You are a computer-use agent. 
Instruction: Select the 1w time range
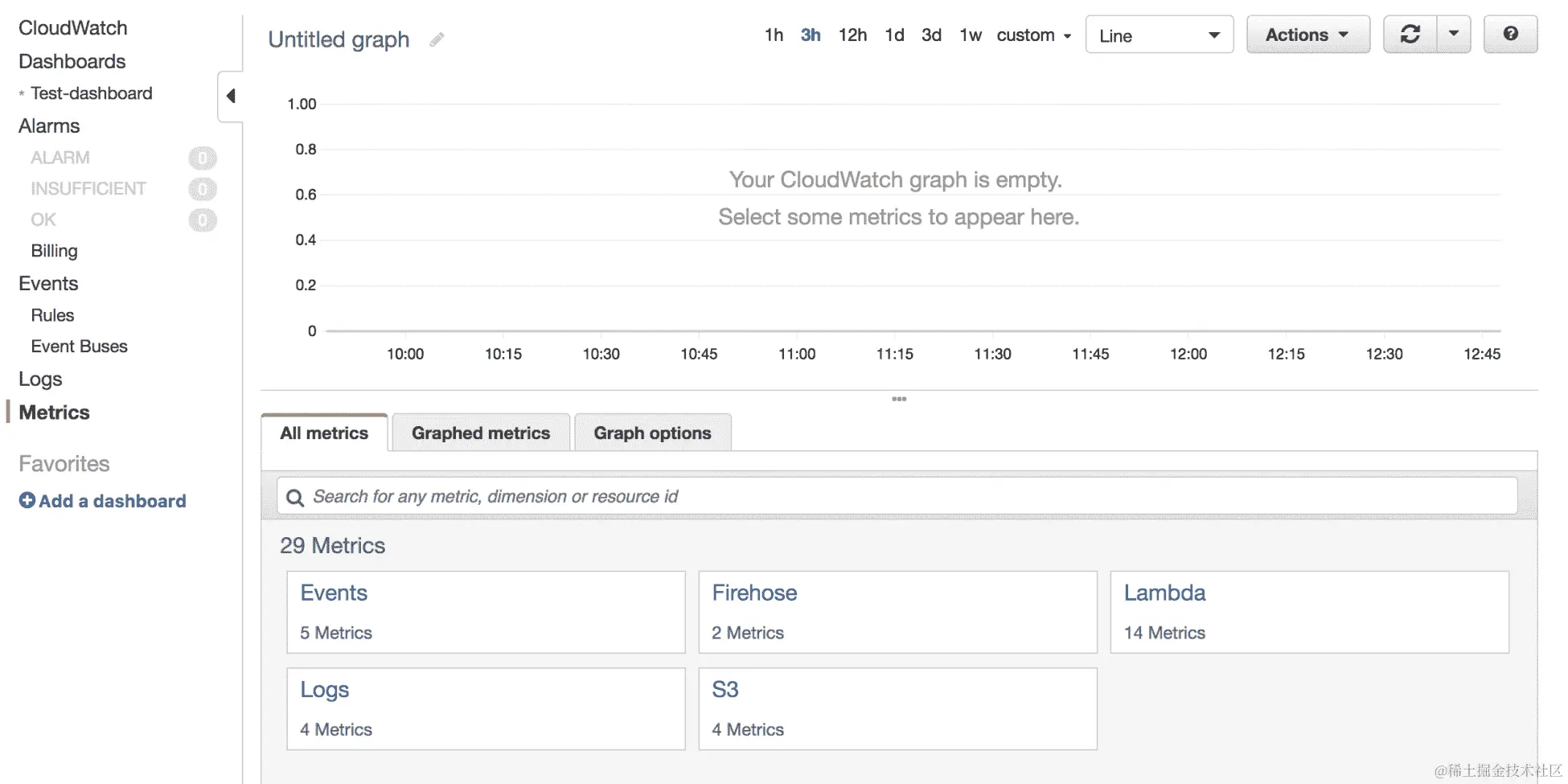(x=971, y=35)
